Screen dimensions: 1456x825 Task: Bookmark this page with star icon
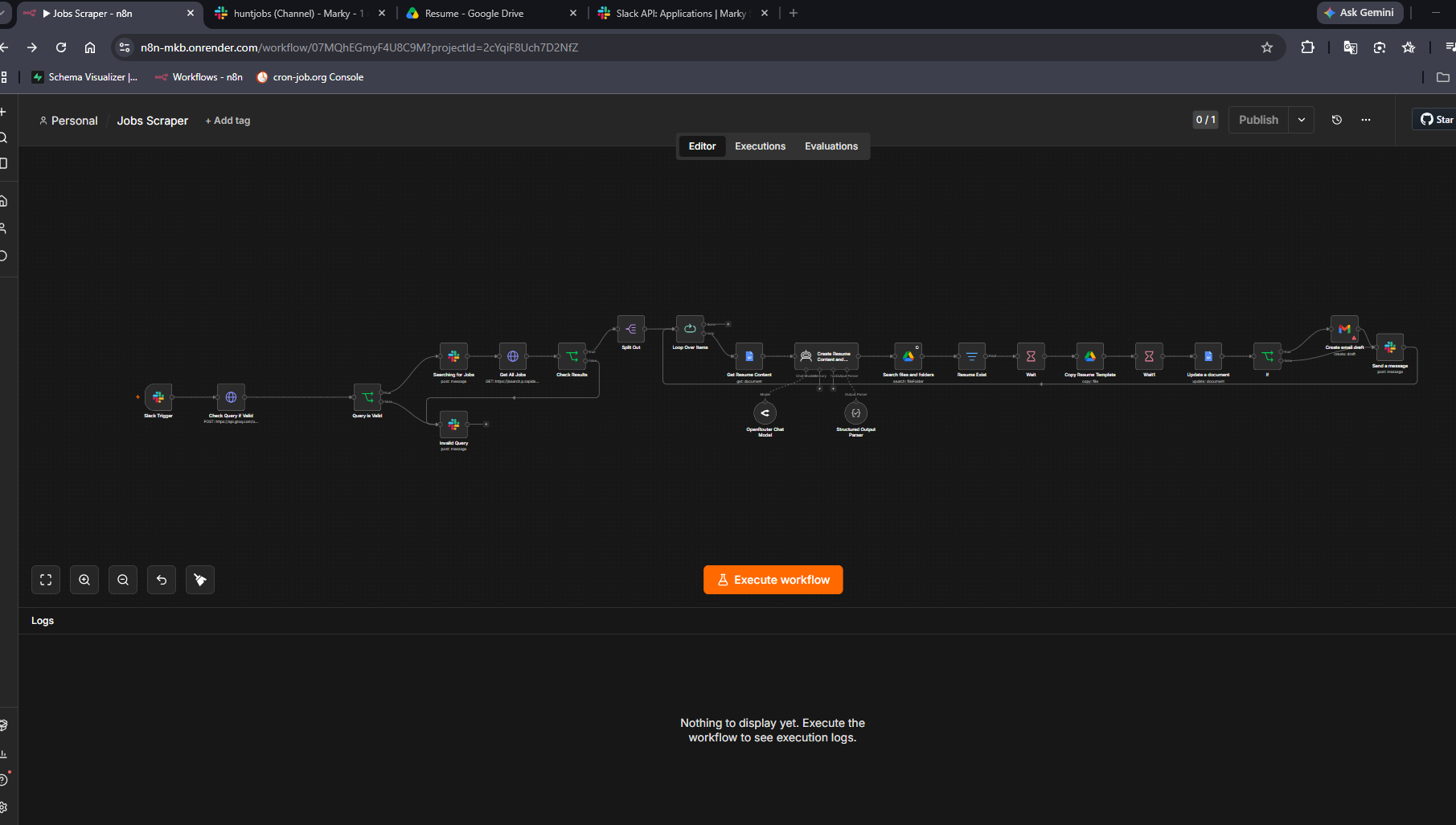(1267, 47)
